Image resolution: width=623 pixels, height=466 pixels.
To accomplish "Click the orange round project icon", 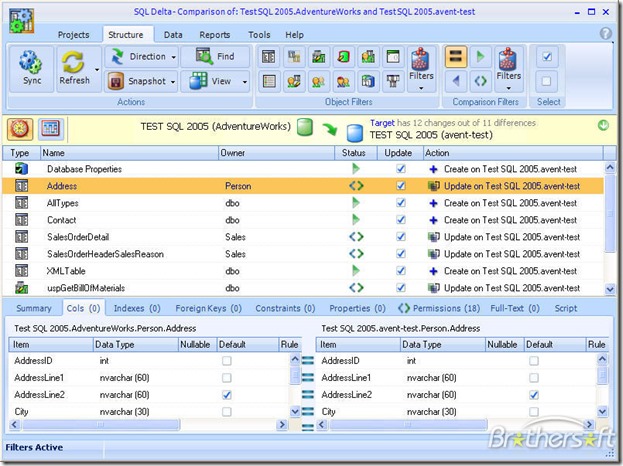I will (20, 129).
